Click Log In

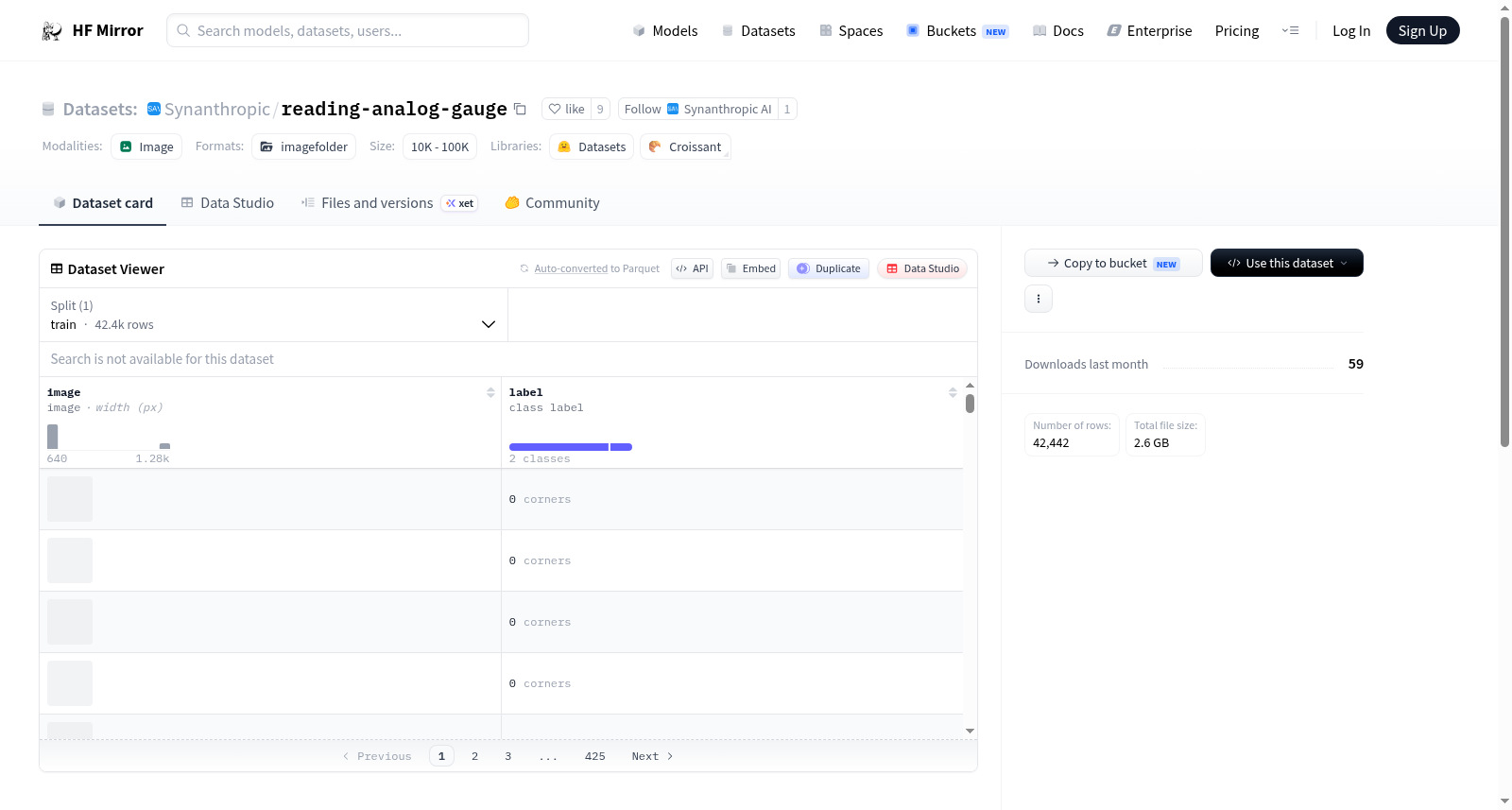[x=1351, y=30]
